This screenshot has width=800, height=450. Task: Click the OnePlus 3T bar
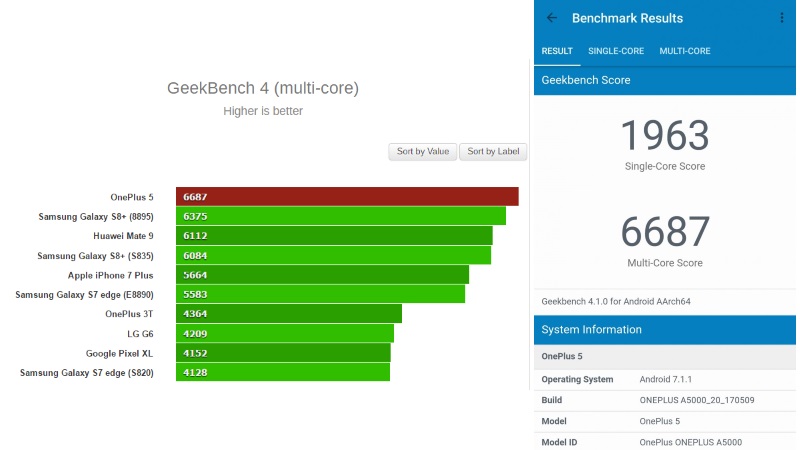coord(289,314)
